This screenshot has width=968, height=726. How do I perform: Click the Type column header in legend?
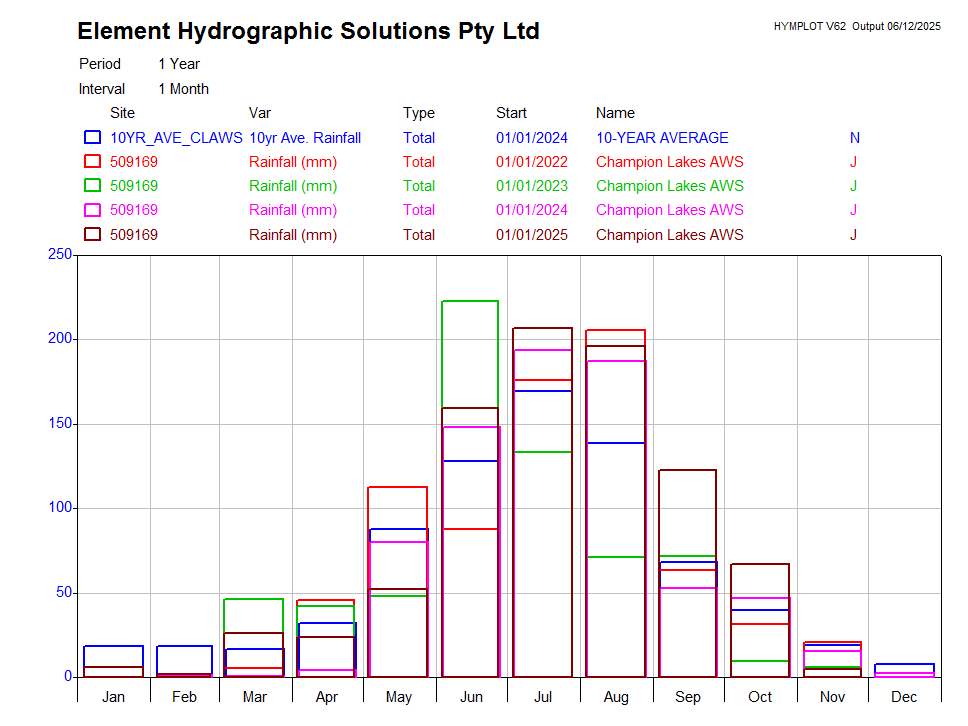click(x=419, y=113)
